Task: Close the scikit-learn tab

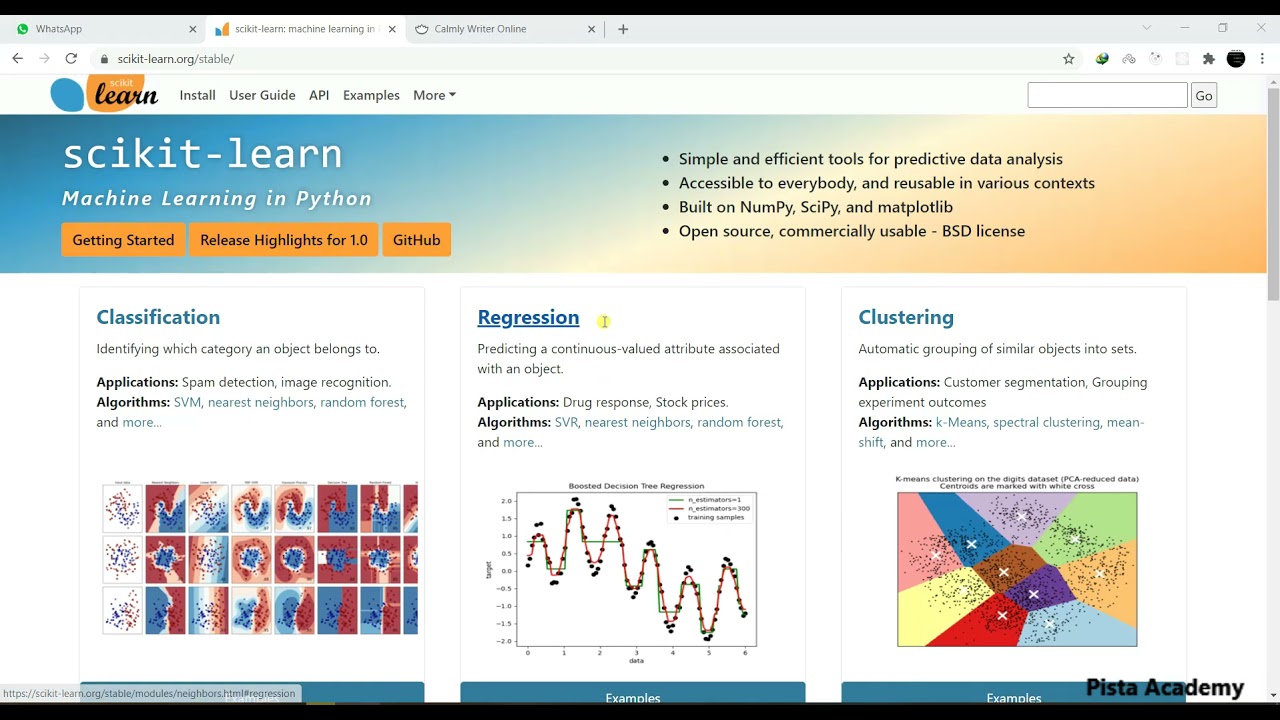Action: (x=392, y=29)
